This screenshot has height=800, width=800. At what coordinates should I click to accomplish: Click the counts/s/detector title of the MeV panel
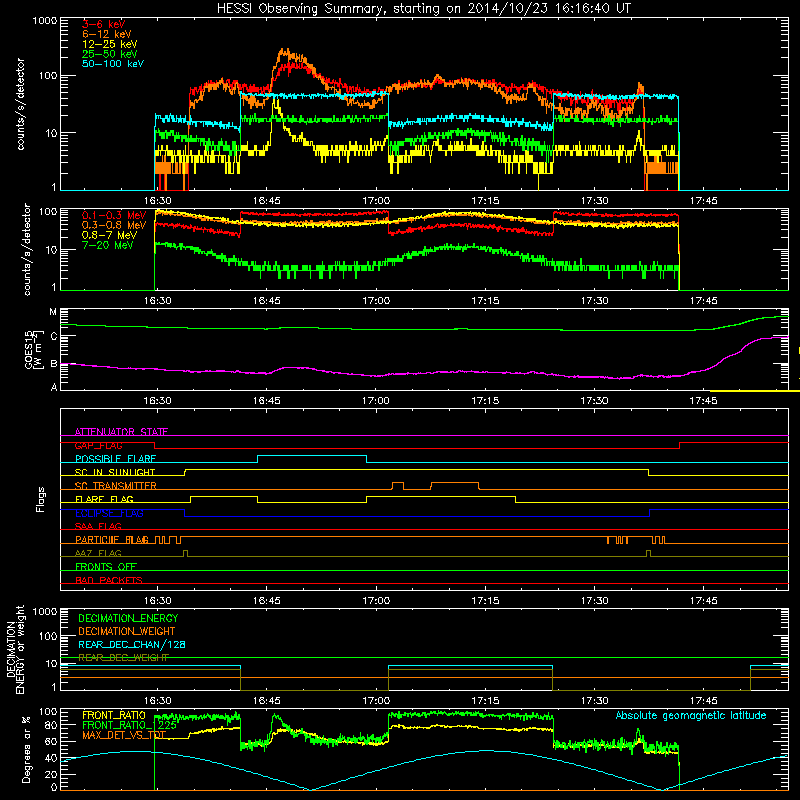27,249
